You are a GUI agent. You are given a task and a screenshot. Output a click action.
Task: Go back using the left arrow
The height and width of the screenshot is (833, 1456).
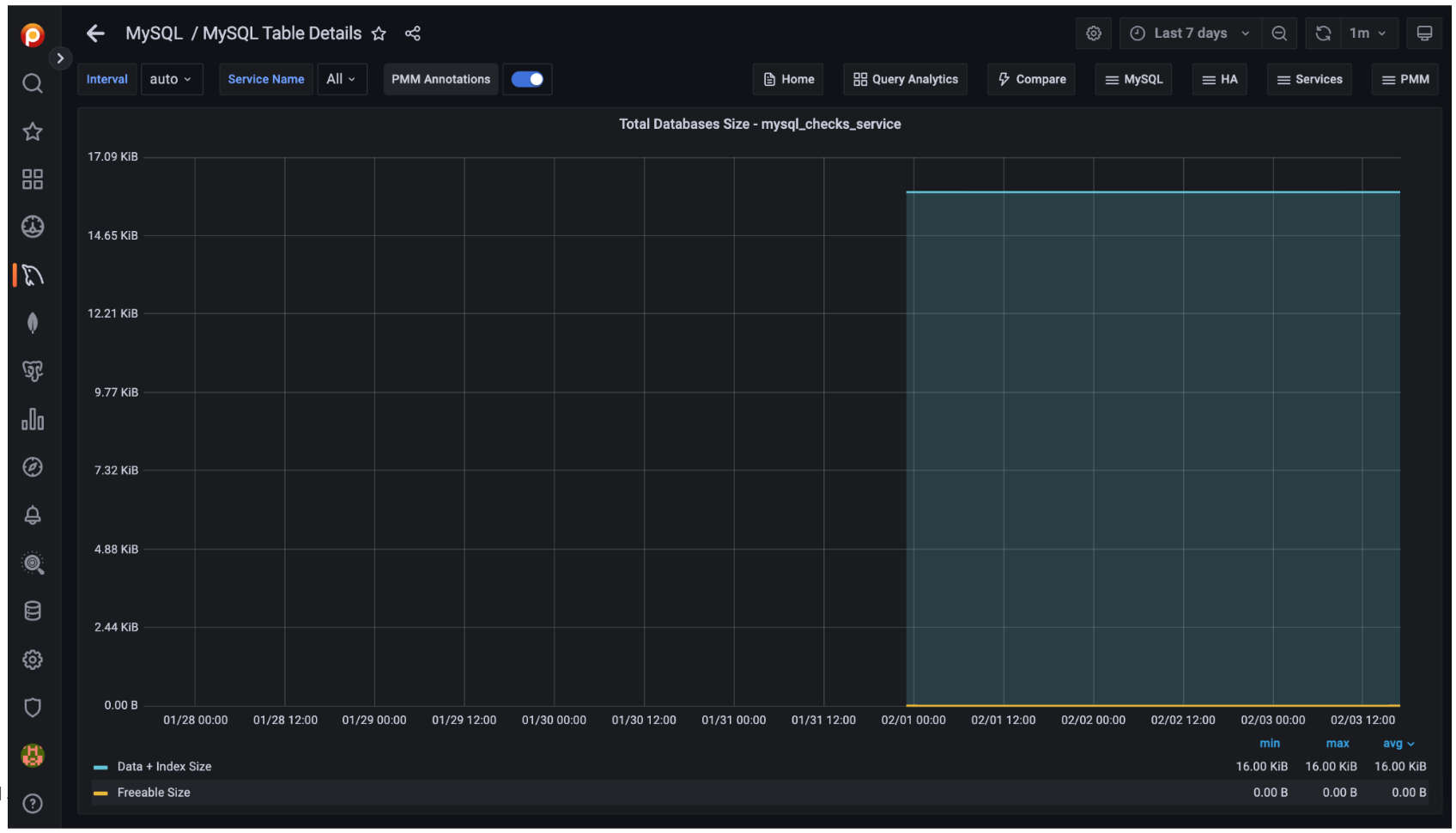coord(95,33)
